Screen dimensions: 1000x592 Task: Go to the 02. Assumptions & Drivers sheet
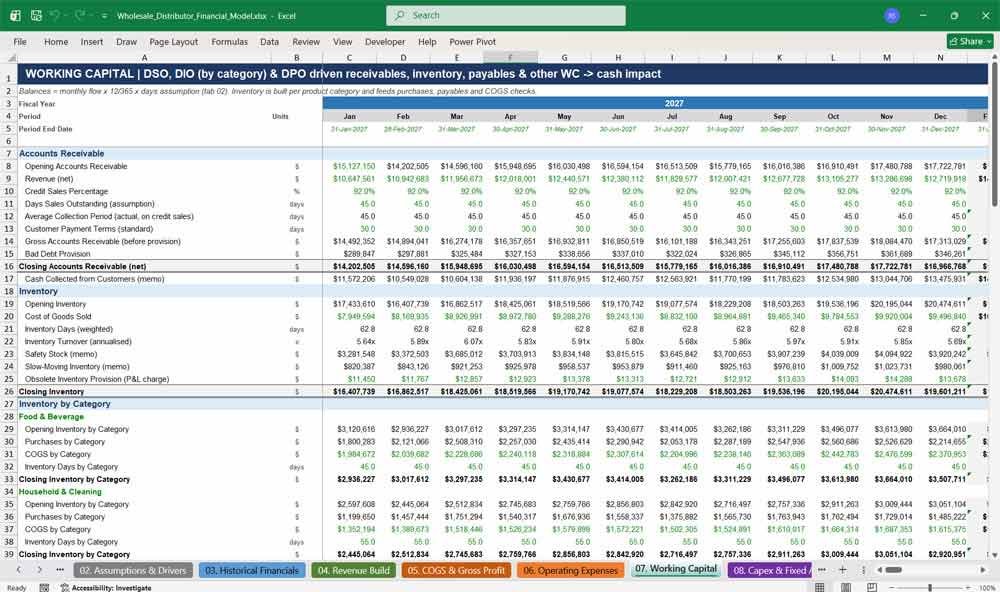[133, 570]
